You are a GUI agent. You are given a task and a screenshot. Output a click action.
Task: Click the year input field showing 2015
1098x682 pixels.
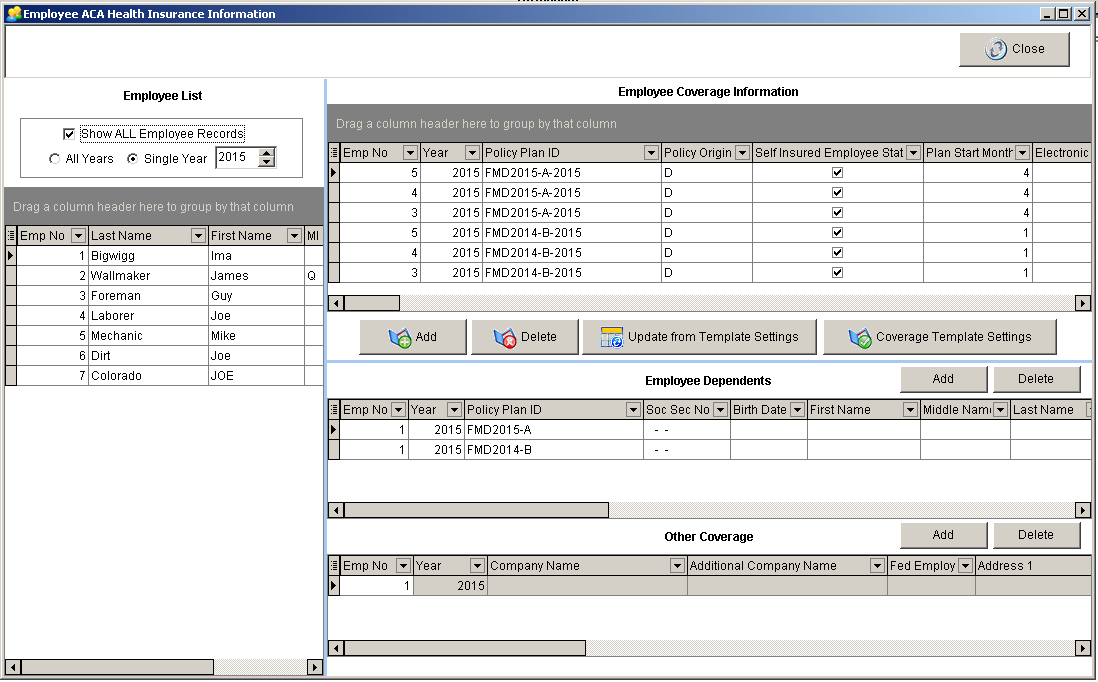click(x=237, y=158)
